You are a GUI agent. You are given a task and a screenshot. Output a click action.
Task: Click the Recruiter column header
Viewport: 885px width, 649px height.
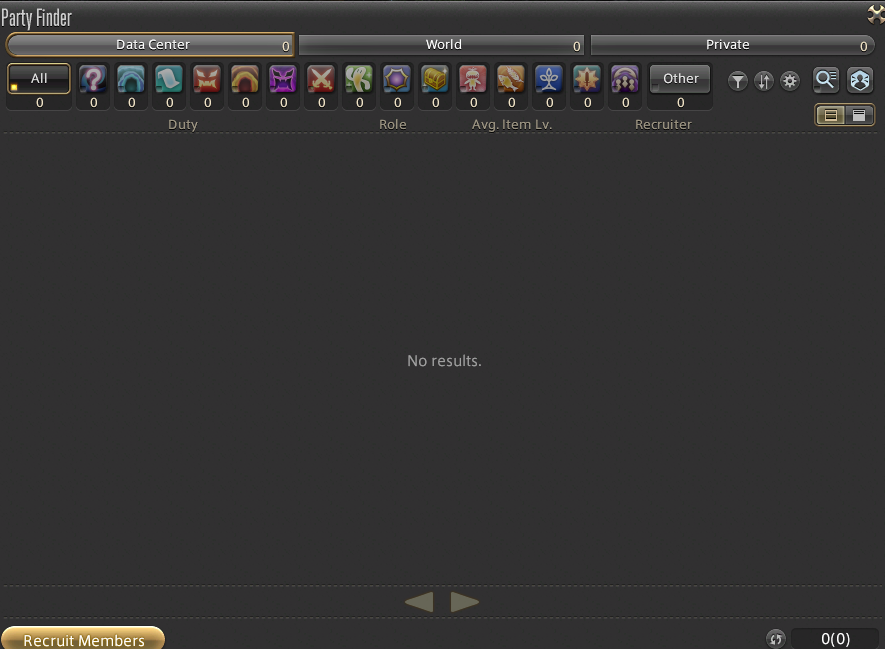click(663, 124)
